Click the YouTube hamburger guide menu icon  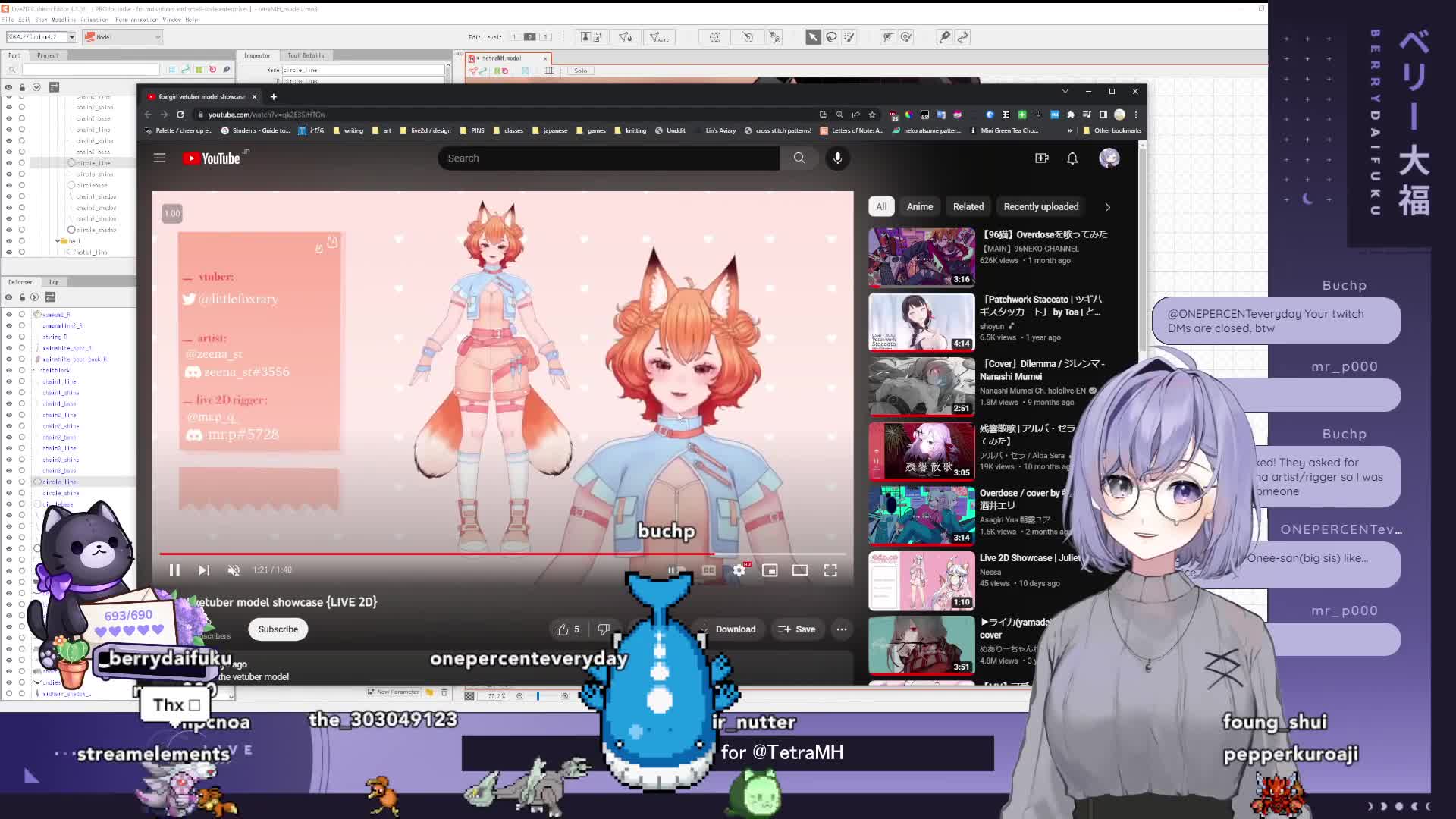159,158
